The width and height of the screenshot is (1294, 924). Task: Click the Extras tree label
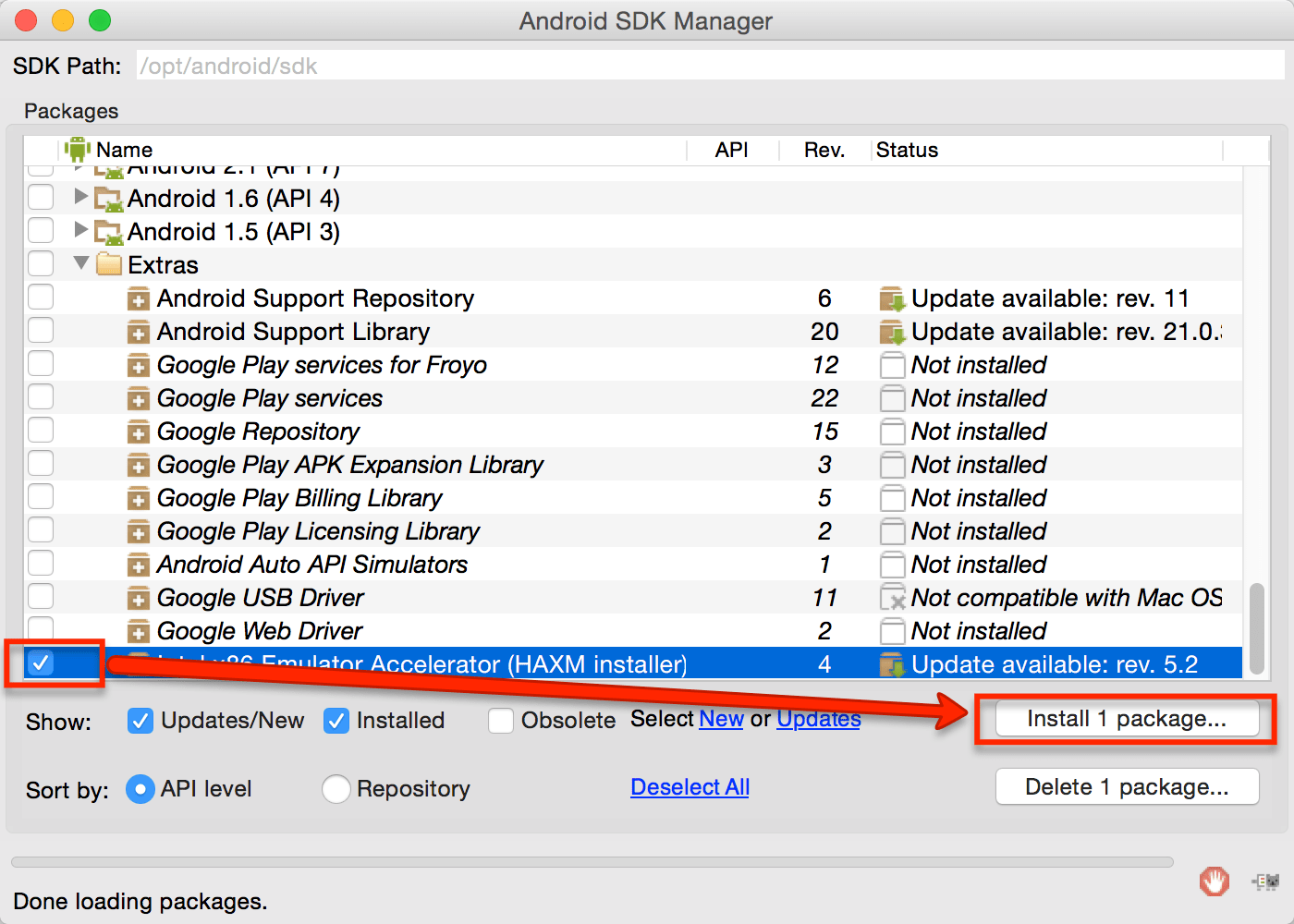point(163,265)
